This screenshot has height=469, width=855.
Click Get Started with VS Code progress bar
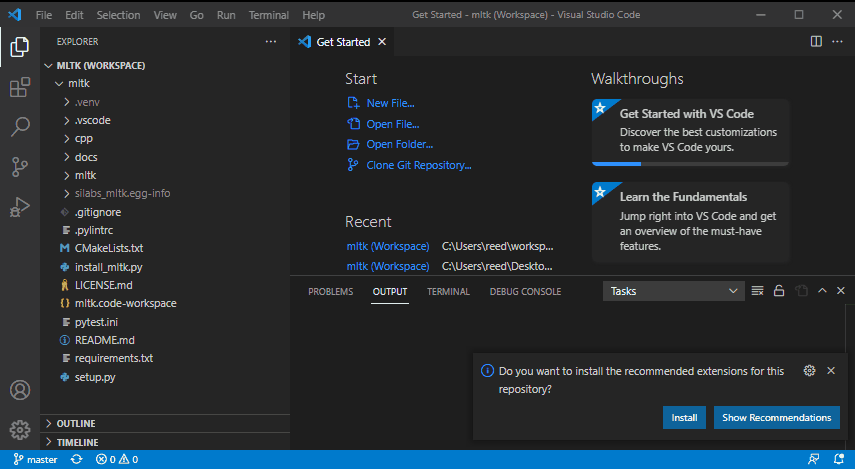pyautogui.click(x=690, y=162)
